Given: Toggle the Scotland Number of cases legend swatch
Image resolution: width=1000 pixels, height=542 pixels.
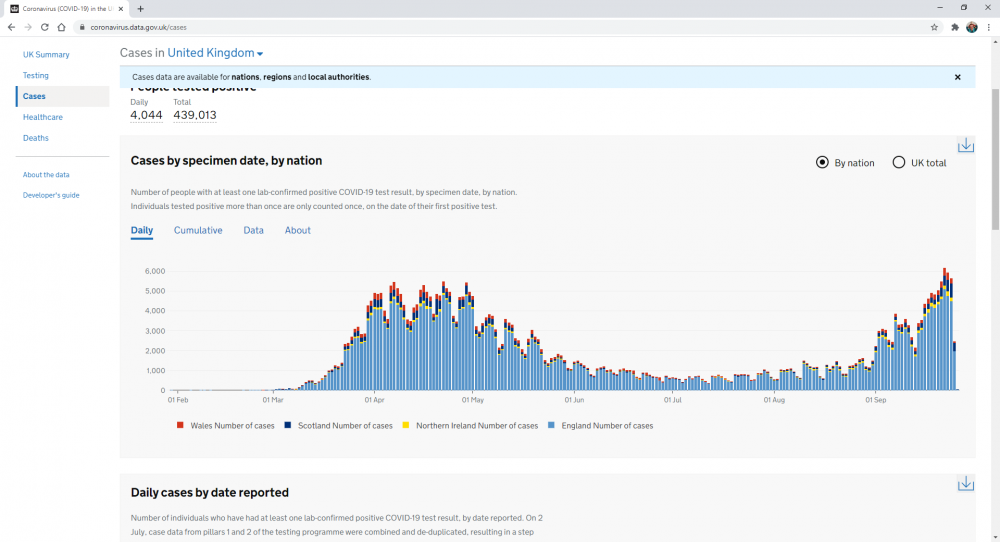Looking at the screenshot, I should pyautogui.click(x=288, y=425).
